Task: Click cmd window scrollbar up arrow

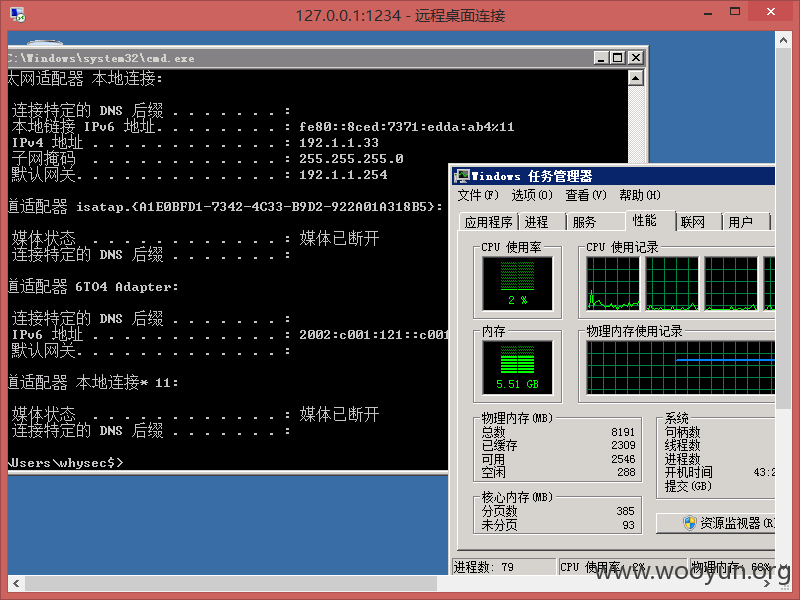Action: tap(636, 78)
